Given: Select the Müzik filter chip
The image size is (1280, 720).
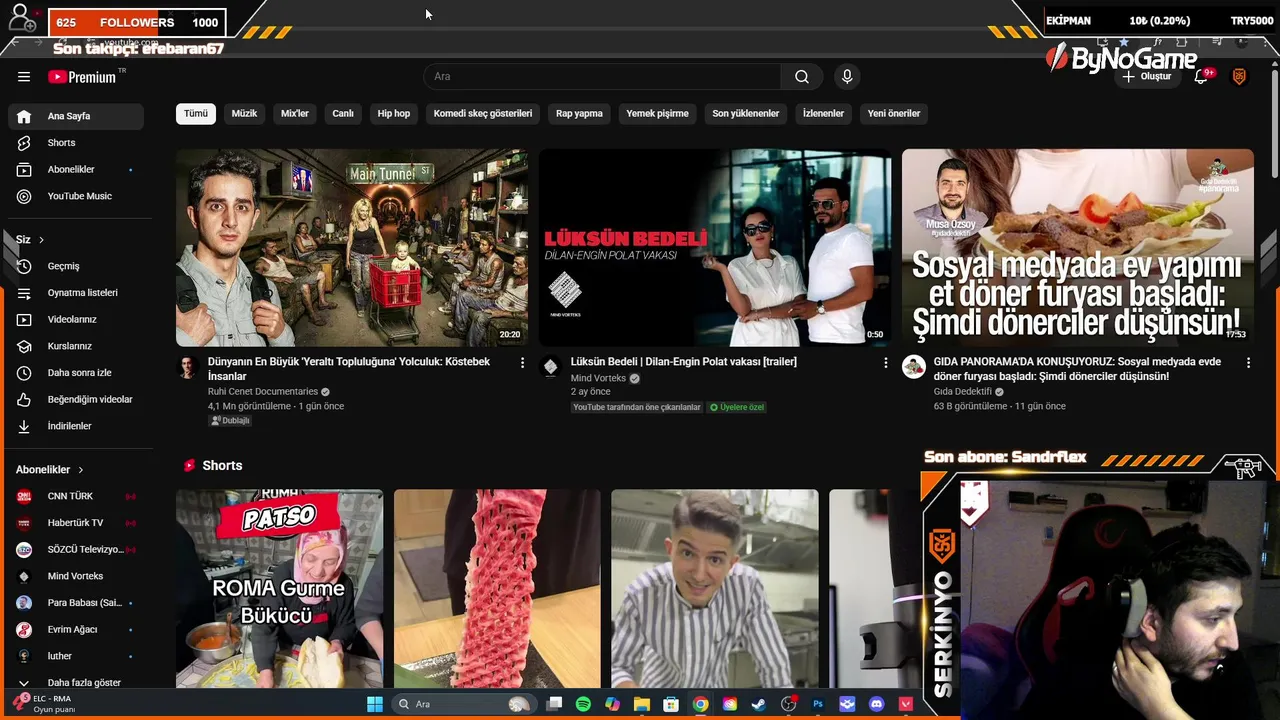Looking at the screenshot, I should [245, 114].
